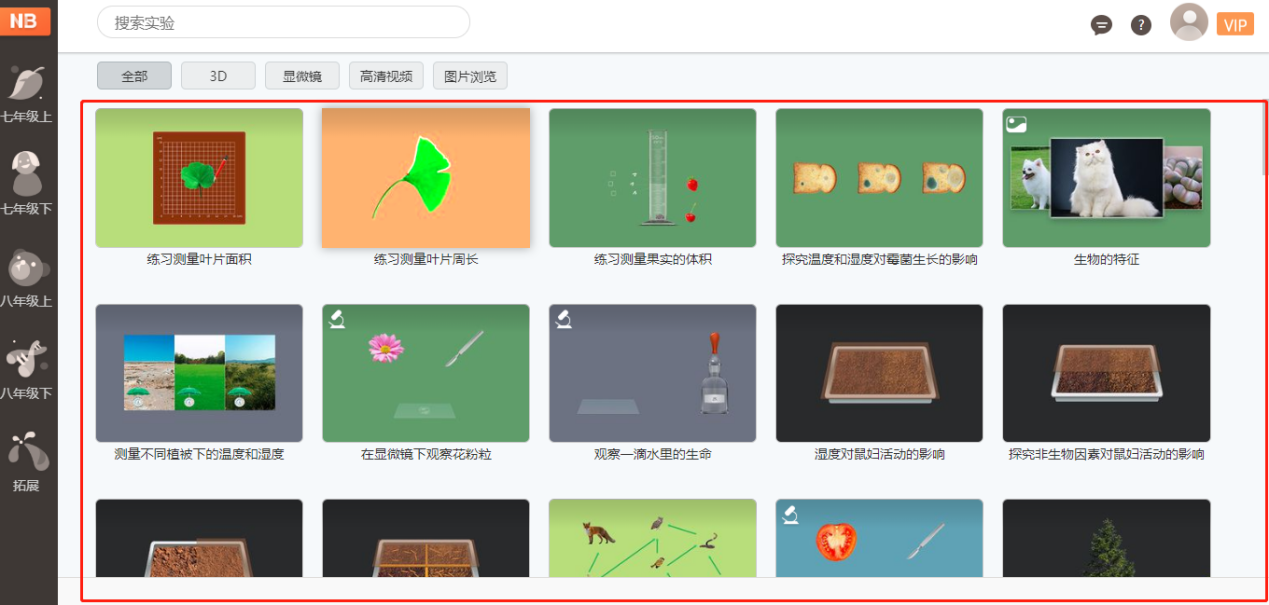Image resolution: width=1269 pixels, height=605 pixels.
Task: Select the 图片浏览 filter
Action: click(x=470, y=76)
